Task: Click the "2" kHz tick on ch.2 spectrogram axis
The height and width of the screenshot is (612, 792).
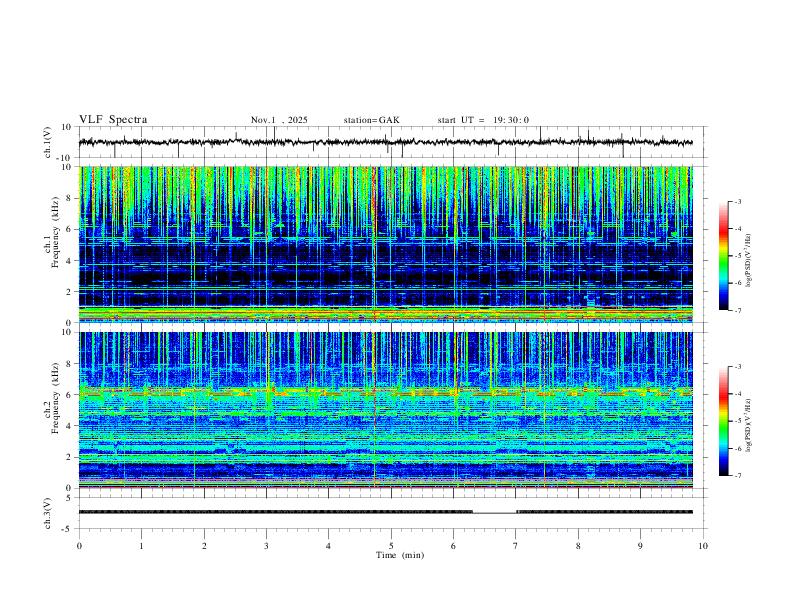Action: tap(69, 457)
